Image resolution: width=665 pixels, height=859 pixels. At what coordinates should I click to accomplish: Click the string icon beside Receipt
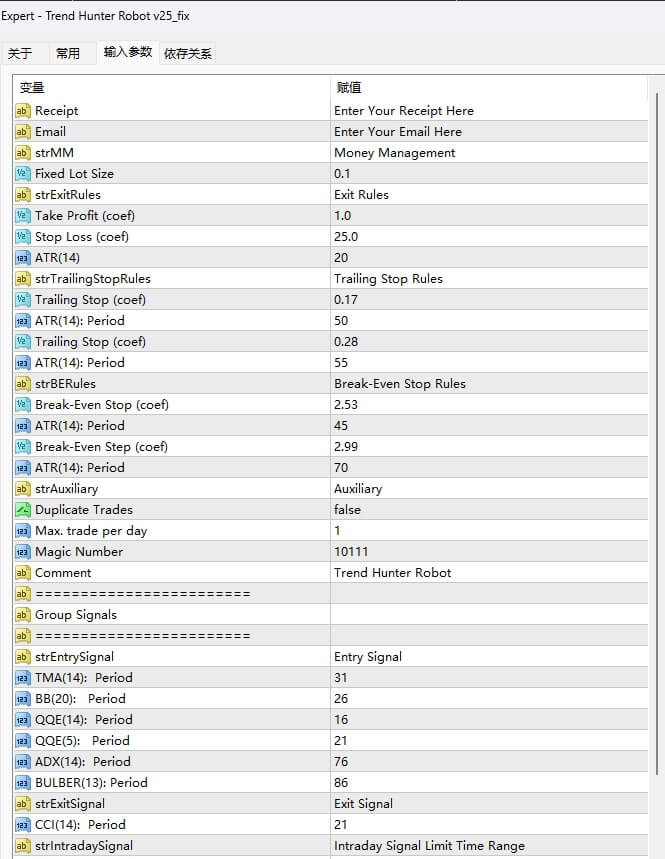tap(23, 111)
